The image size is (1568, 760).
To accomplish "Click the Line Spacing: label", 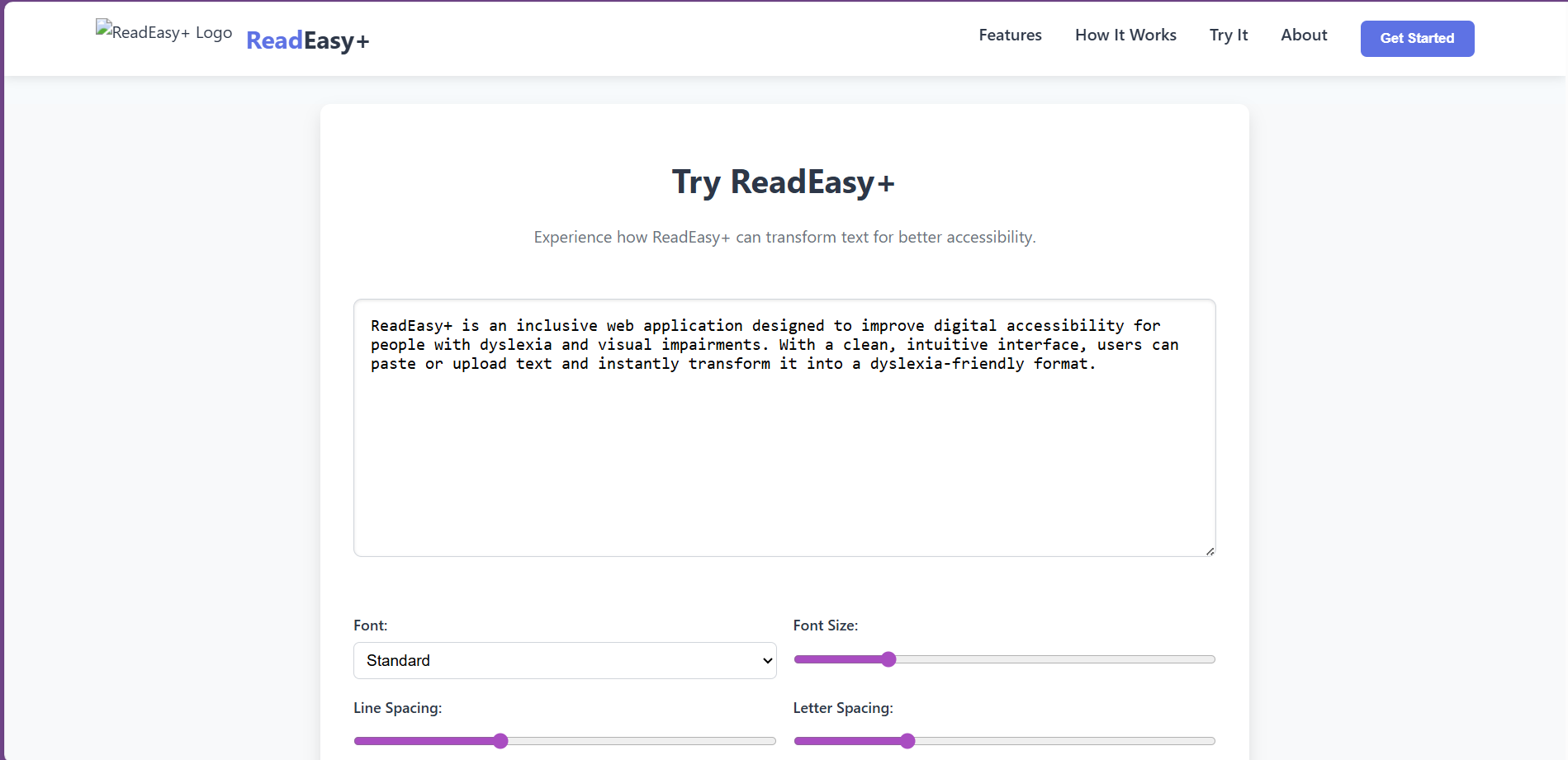I will [x=397, y=708].
